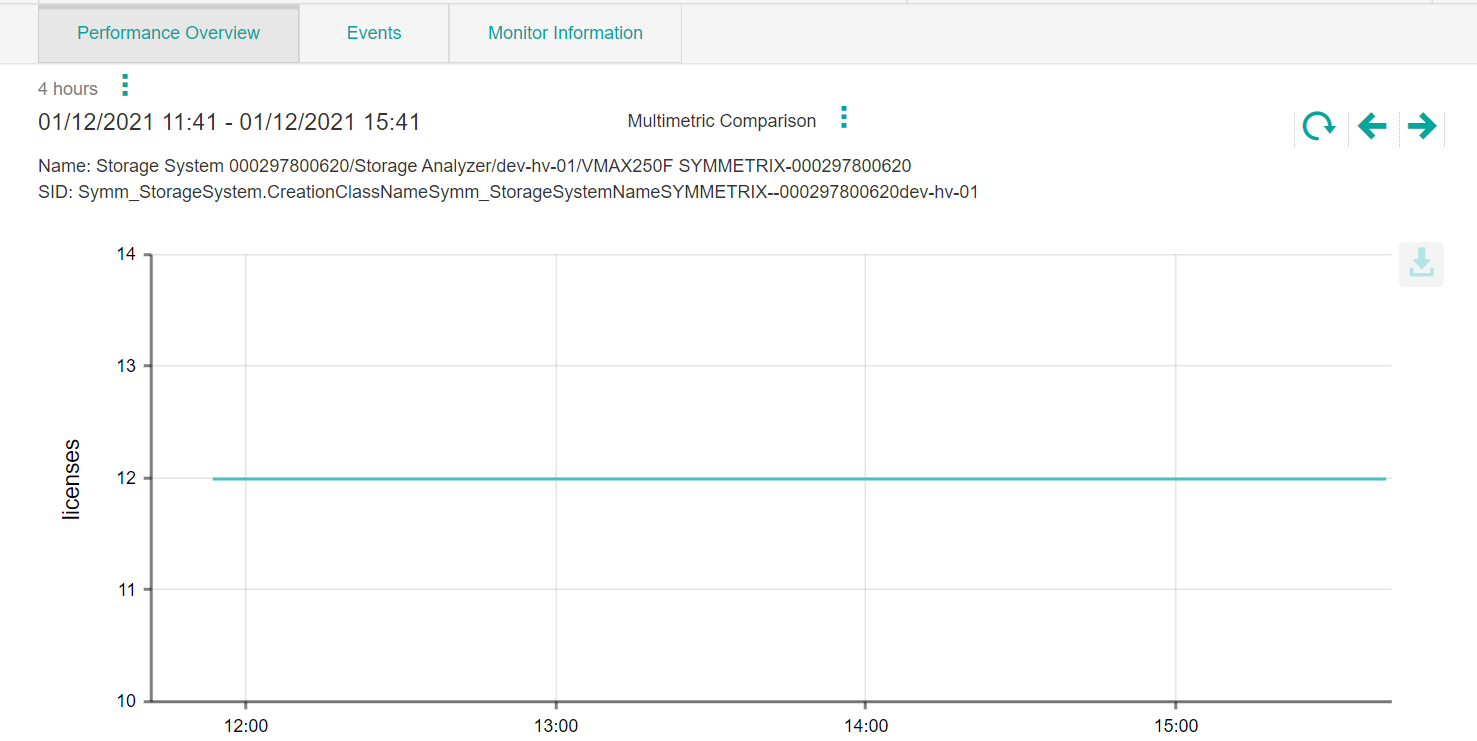Switch to the Monitor Information tab
This screenshot has height=741, width=1477.
pyautogui.click(x=565, y=33)
